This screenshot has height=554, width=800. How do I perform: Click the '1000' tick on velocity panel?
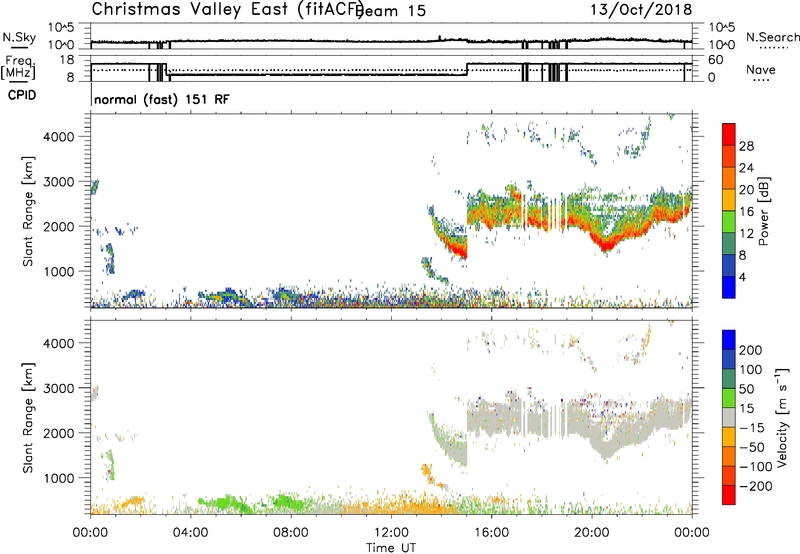click(59, 478)
